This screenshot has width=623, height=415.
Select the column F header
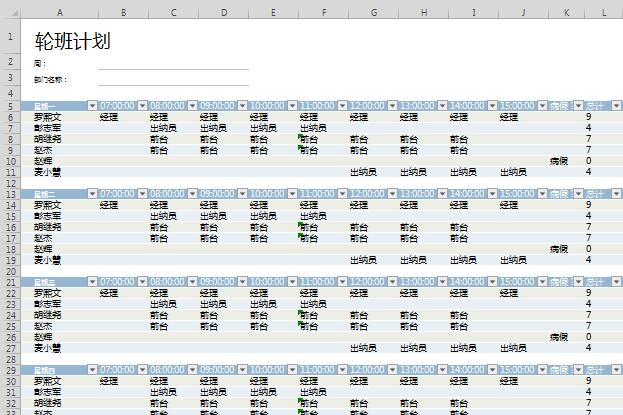[323, 12]
